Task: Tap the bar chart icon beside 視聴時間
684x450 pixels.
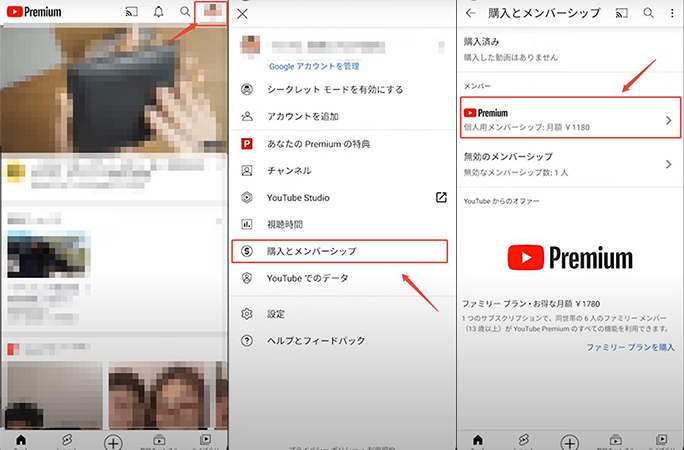Action: (247, 225)
